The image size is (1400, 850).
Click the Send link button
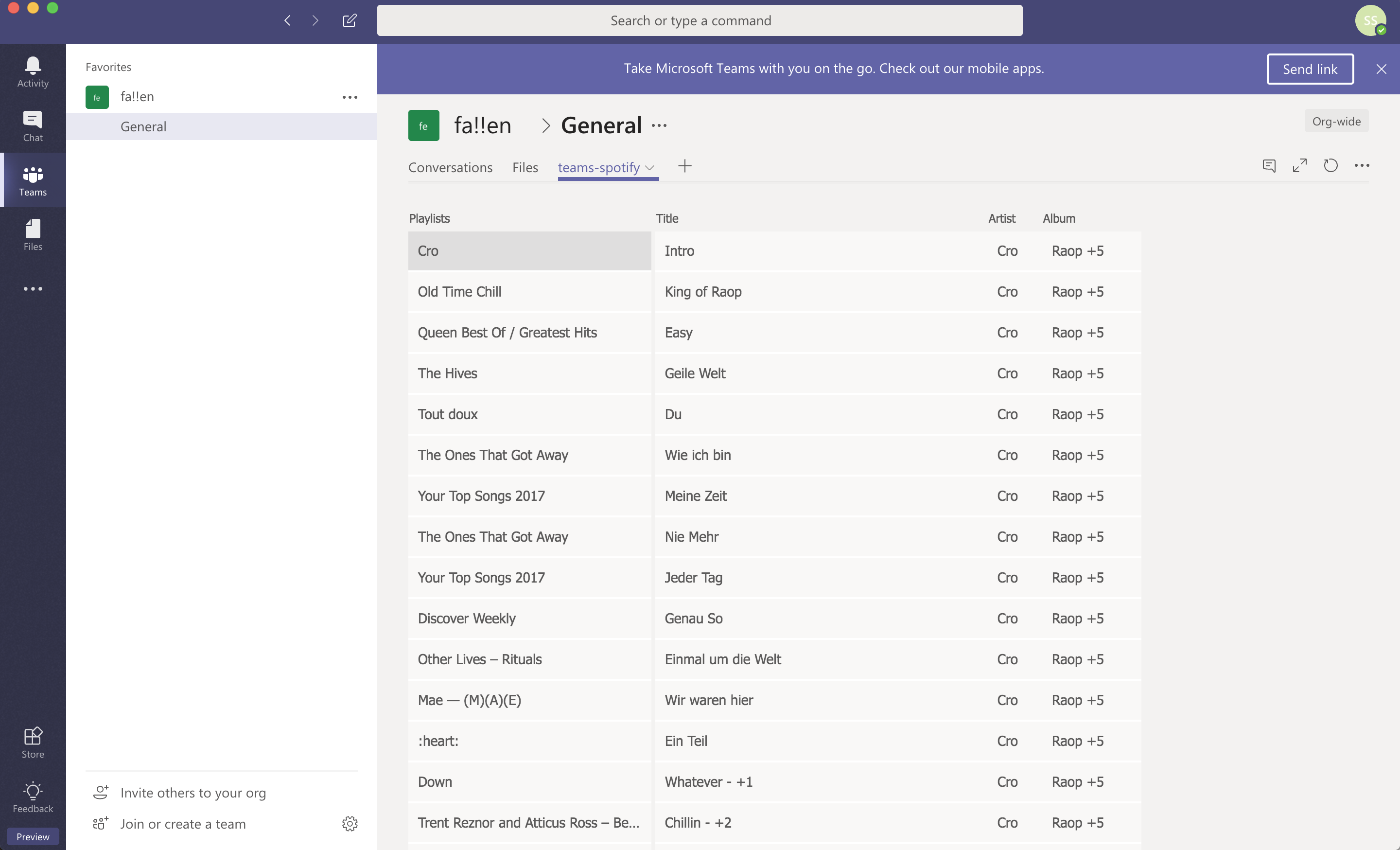tap(1309, 69)
